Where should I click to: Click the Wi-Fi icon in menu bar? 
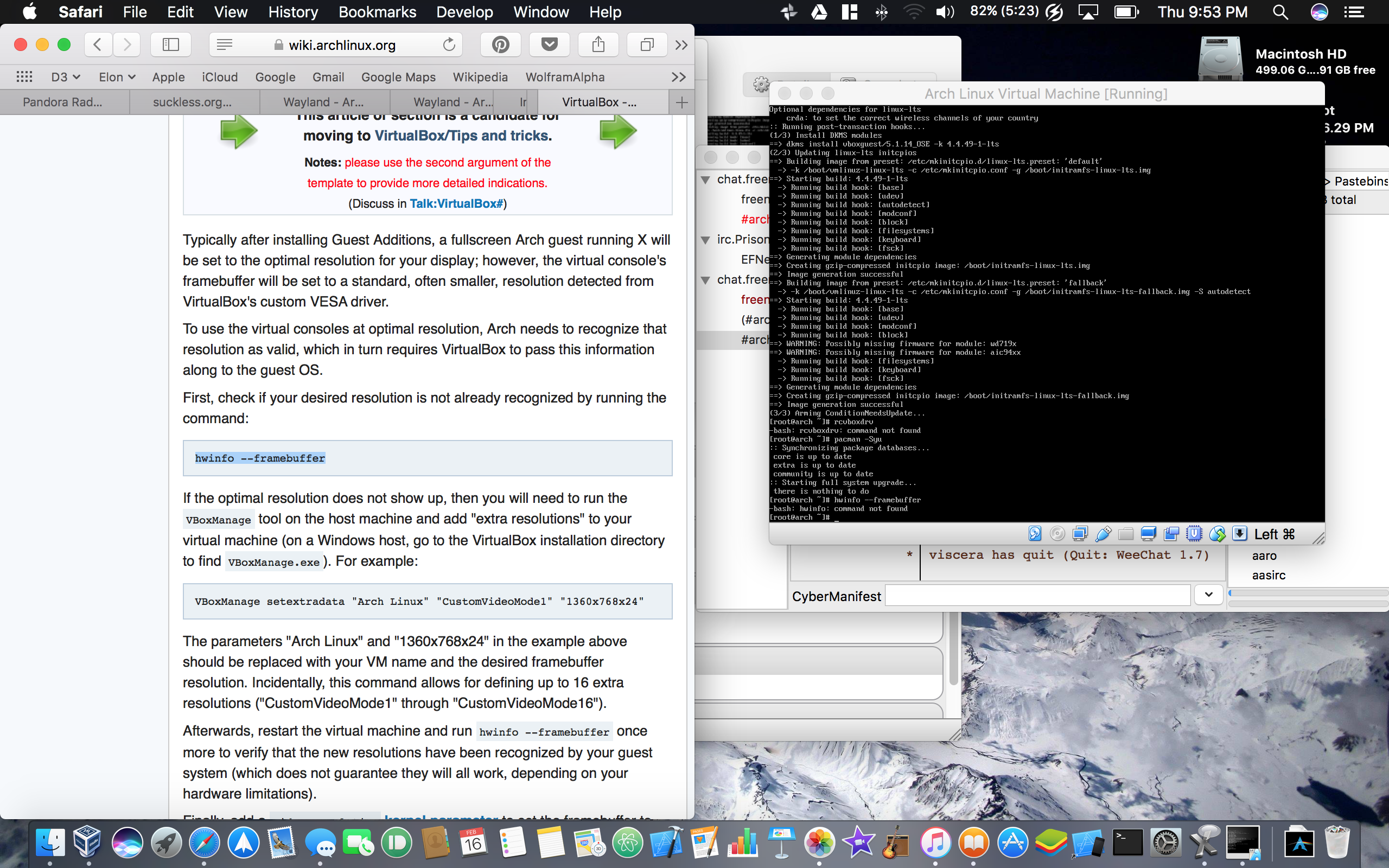coord(913,12)
